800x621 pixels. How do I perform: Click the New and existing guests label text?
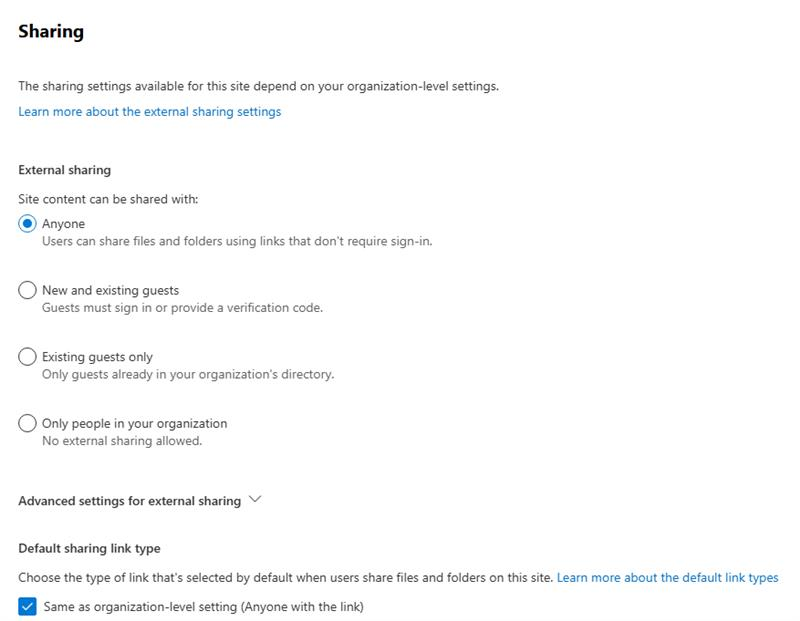(110, 290)
